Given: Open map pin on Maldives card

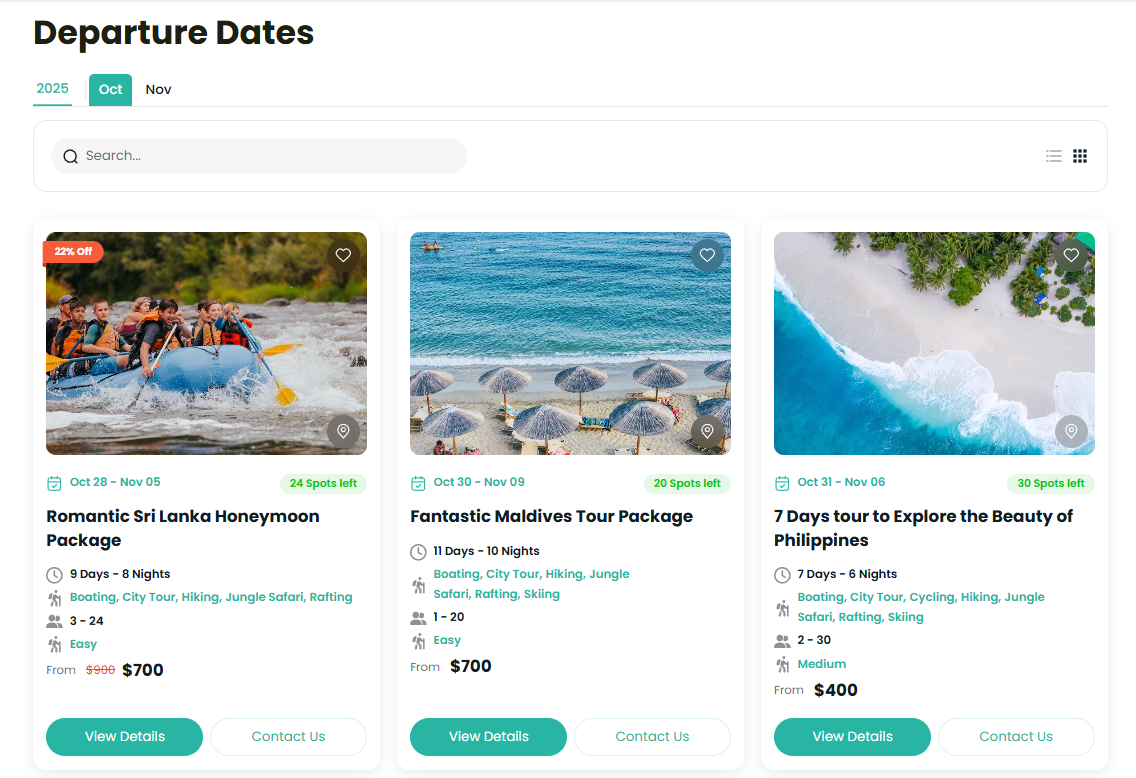Looking at the screenshot, I should [707, 431].
